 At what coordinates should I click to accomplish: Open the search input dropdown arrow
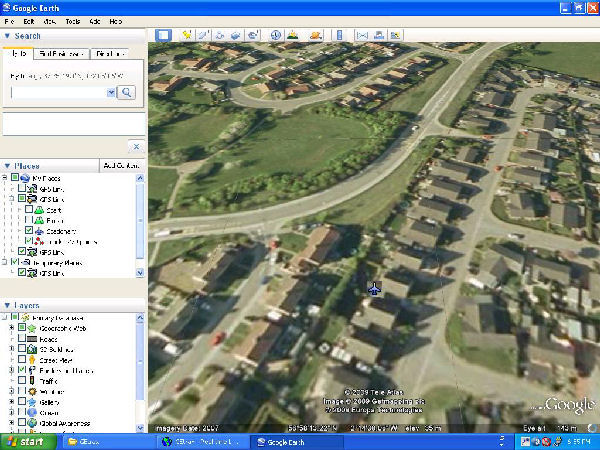(x=110, y=92)
